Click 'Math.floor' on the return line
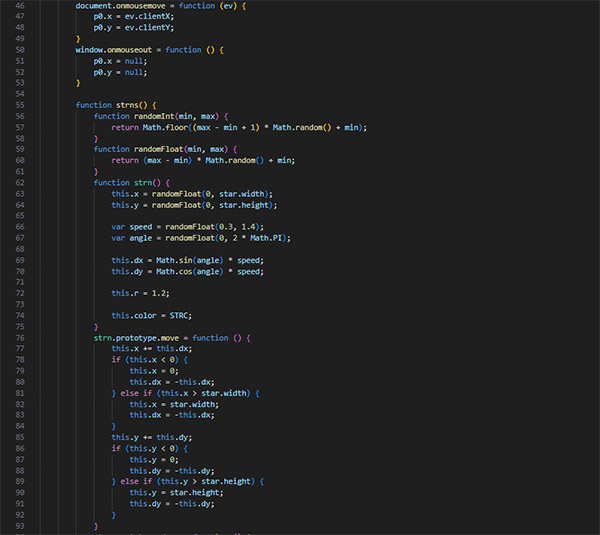Screen dimensions: 600x535 click(165, 127)
